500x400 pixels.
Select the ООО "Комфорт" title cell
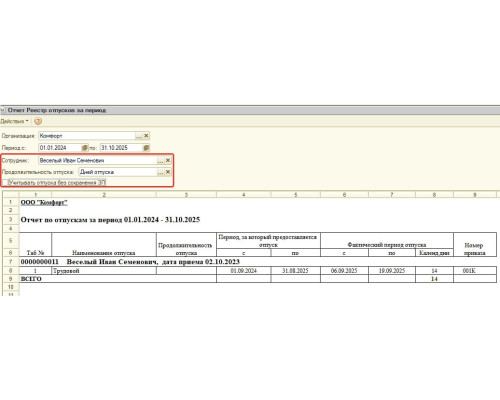(44, 202)
